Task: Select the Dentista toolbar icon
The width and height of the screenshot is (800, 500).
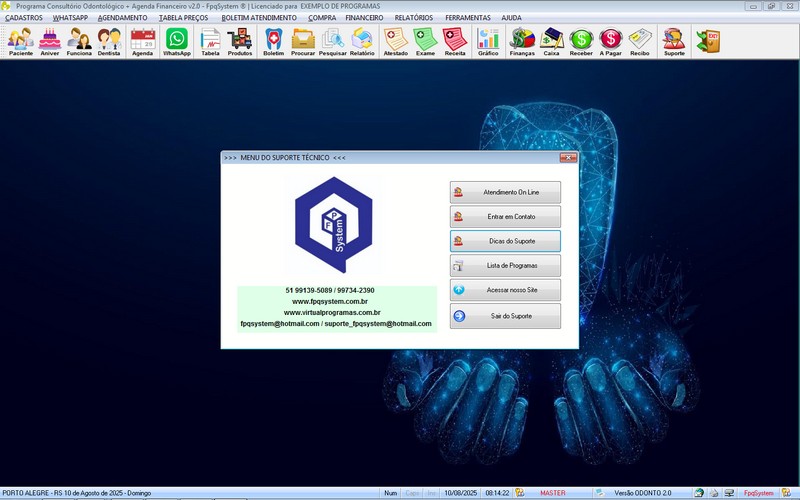Action: point(109,41)
